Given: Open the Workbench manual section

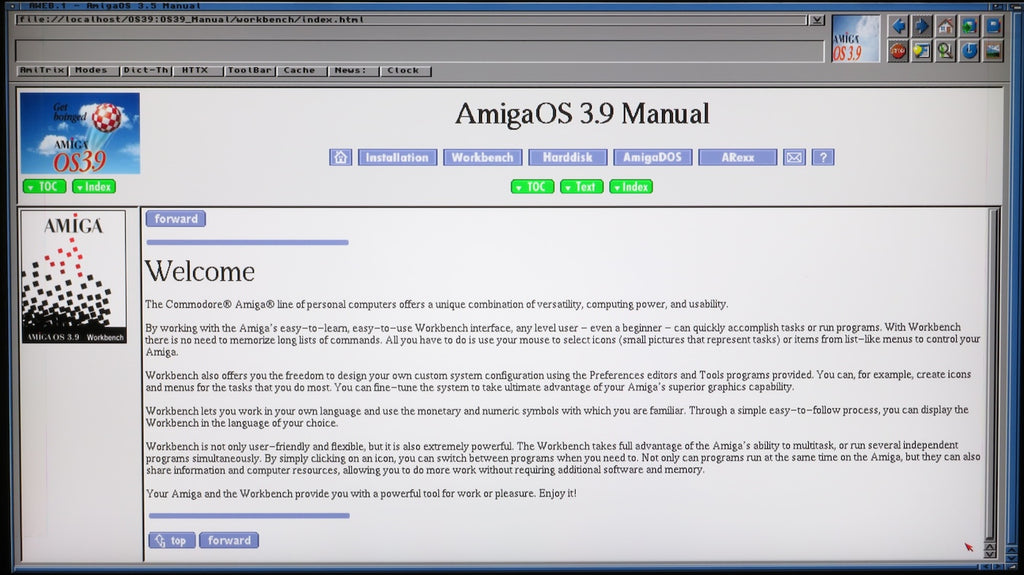Looking at the screenshot, I should pyautogui.click(x=482, y=157).
